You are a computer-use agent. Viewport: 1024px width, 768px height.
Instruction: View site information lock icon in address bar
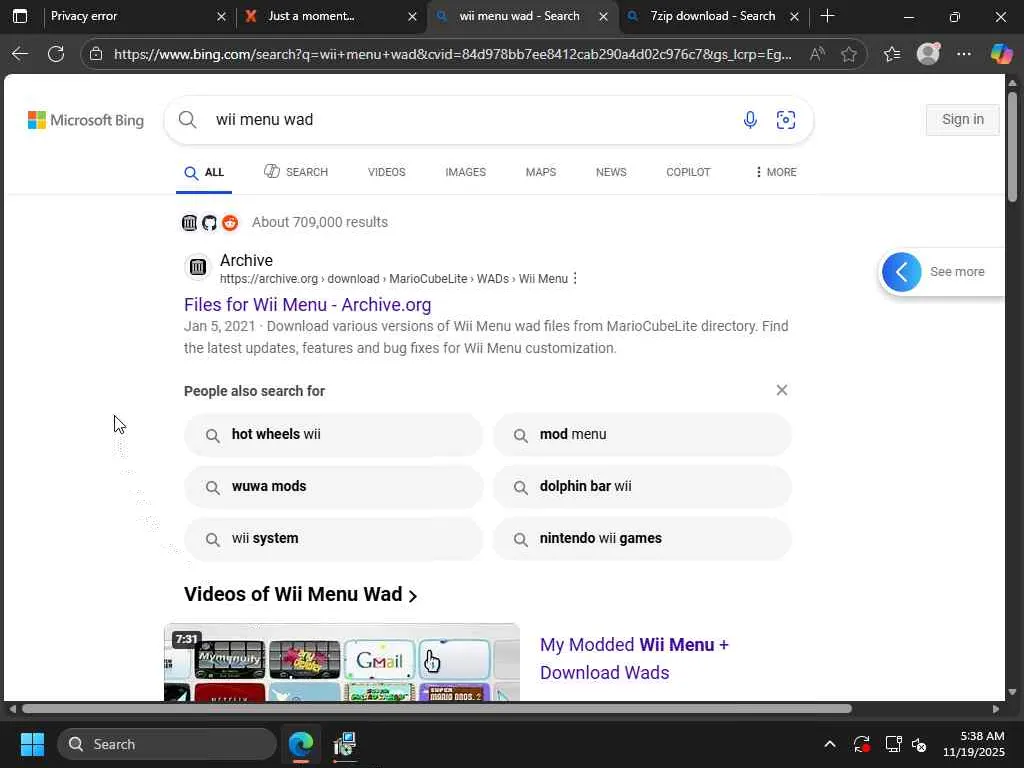pos(96,54)
